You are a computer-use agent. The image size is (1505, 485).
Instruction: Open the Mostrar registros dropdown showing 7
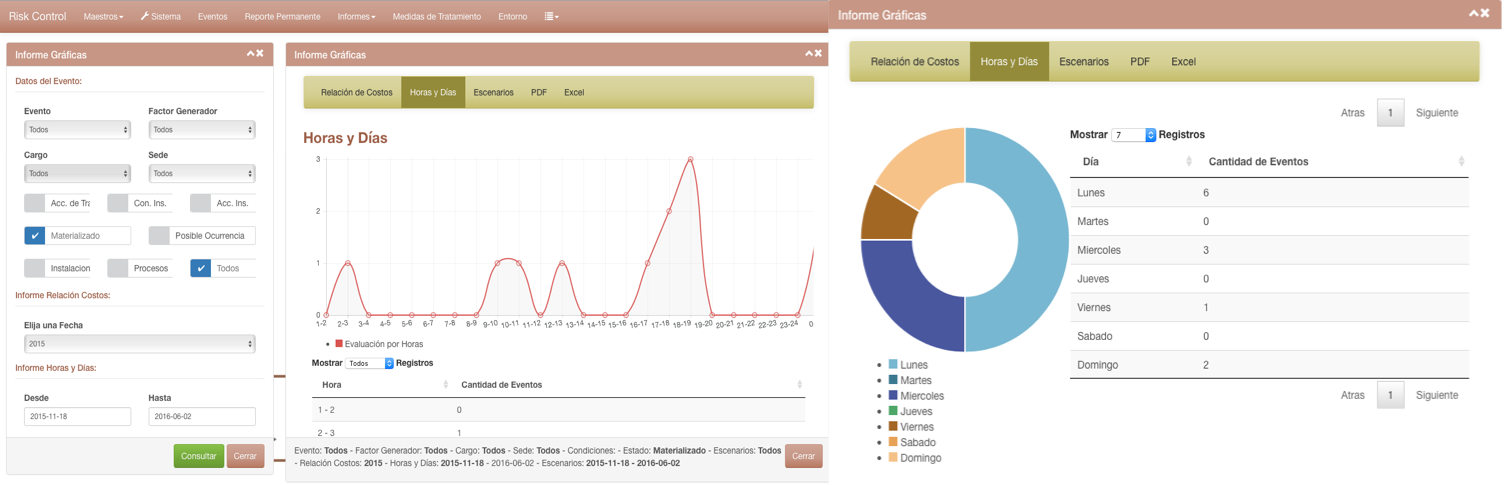(1133, 135)
